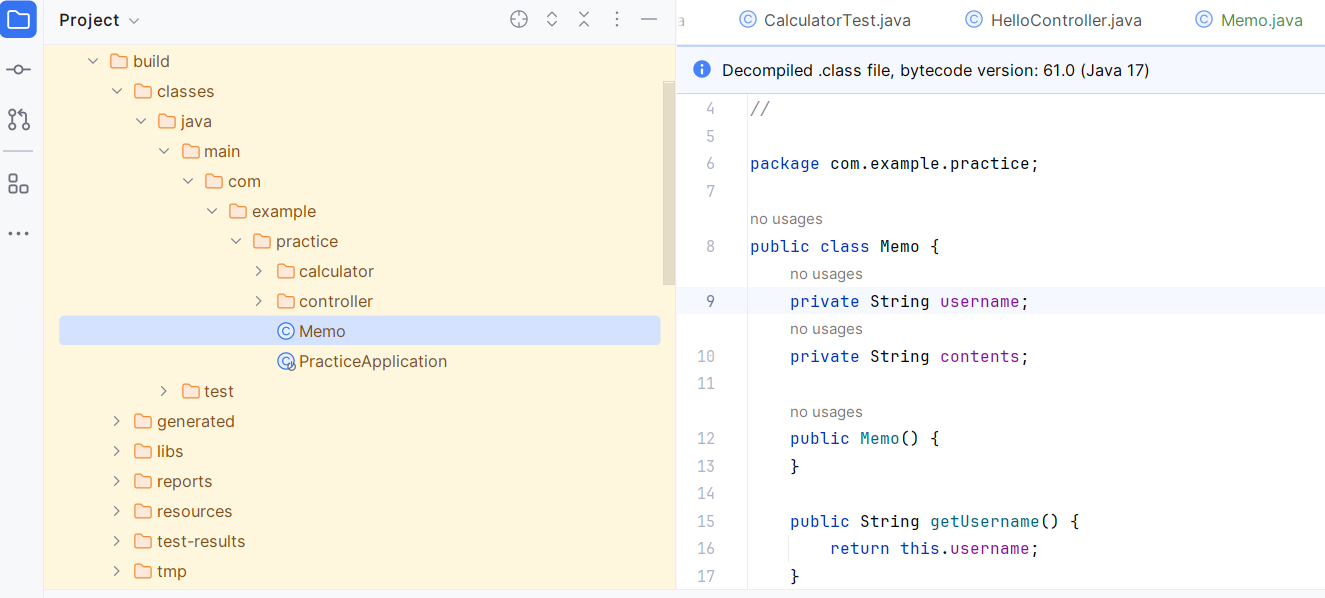The height and width of the screenshot is (598, 1325).
Task: Click 'no usages' hint above Memo constructor
Action: 826,412
